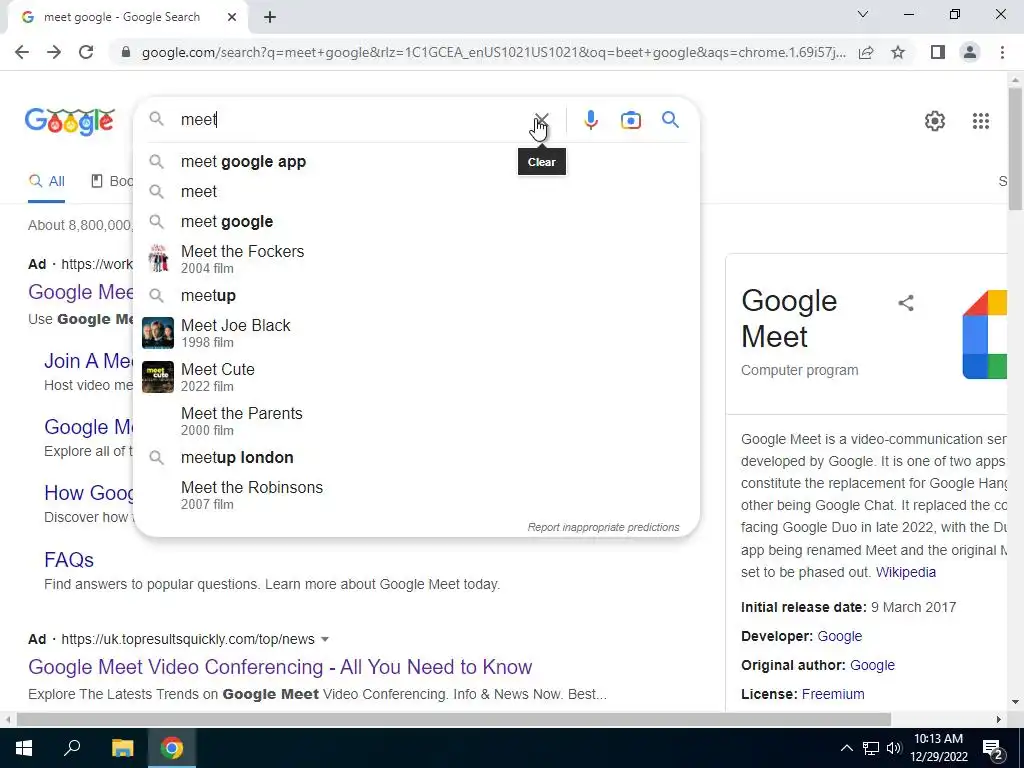
Task: Click the browser address bar URL
Action: point(493,52)
